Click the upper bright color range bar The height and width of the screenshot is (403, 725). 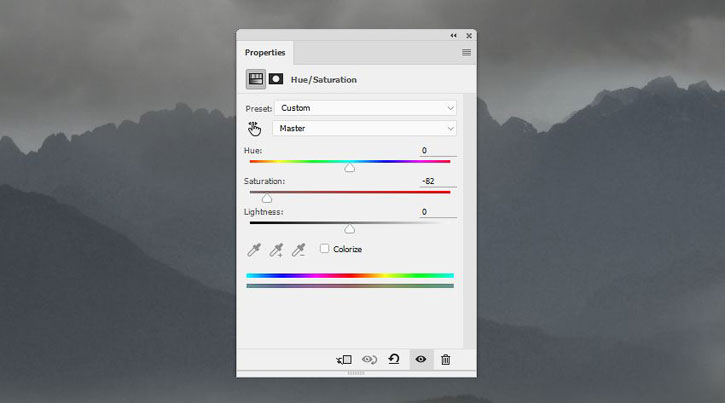click(350, 275)
